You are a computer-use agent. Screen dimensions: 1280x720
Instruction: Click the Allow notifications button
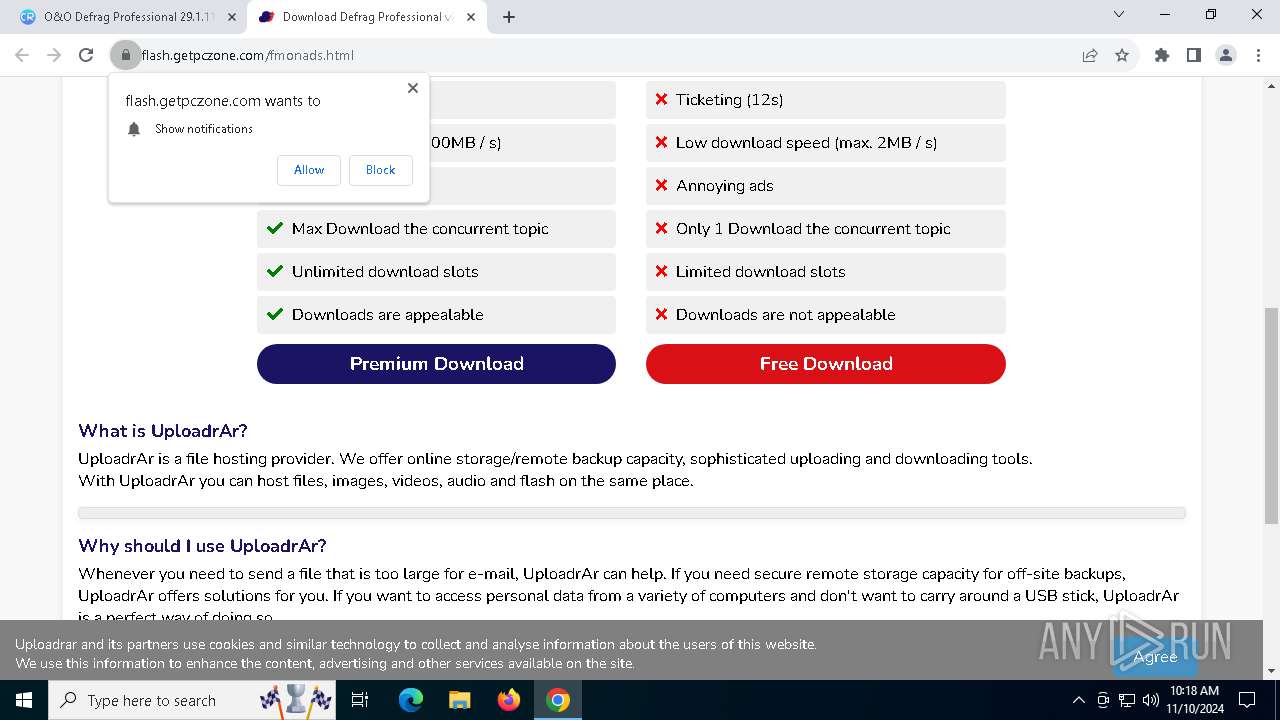309,170
